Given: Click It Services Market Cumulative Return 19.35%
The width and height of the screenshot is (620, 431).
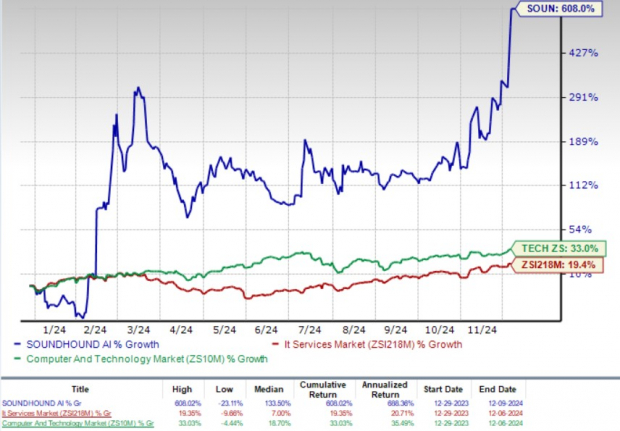Looking at the screenshot, I should [x=342, y=414].
